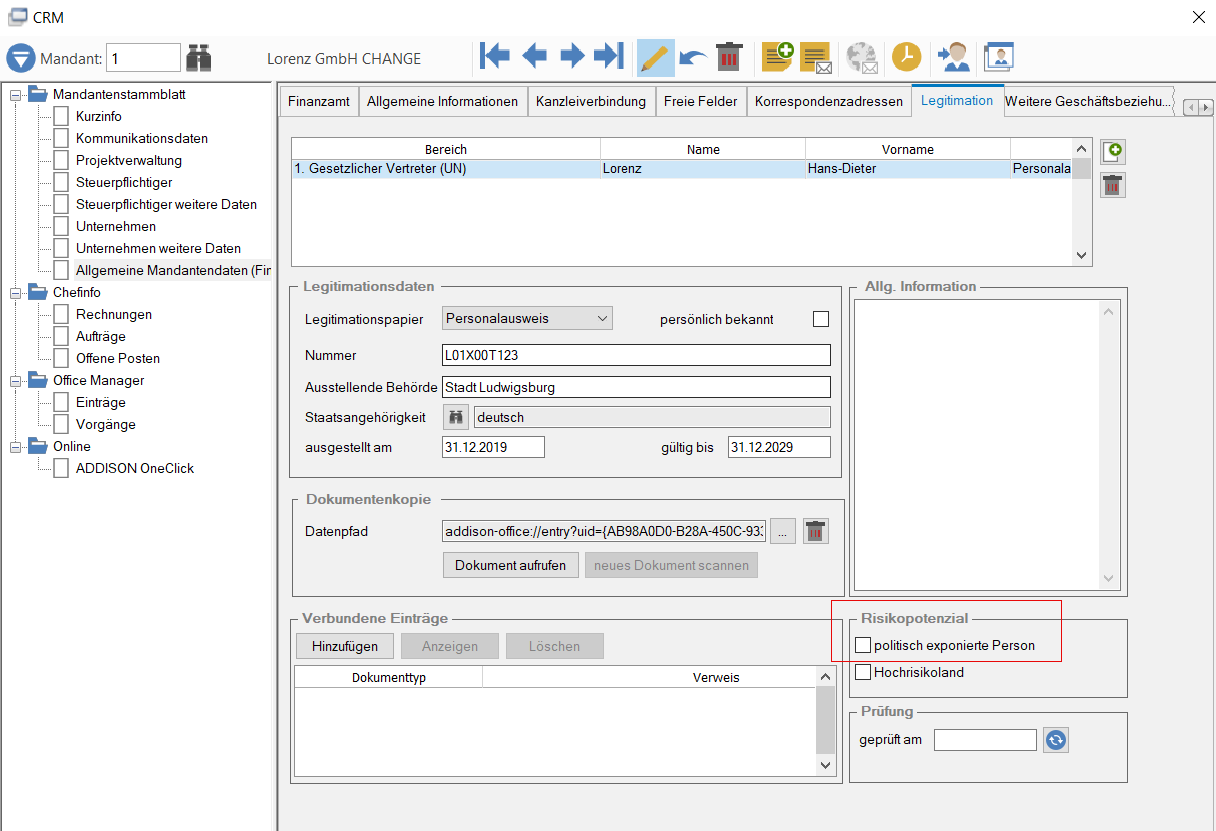
Task: Check persönlich bekannt checkbox
Action: [x=821, y=319]
